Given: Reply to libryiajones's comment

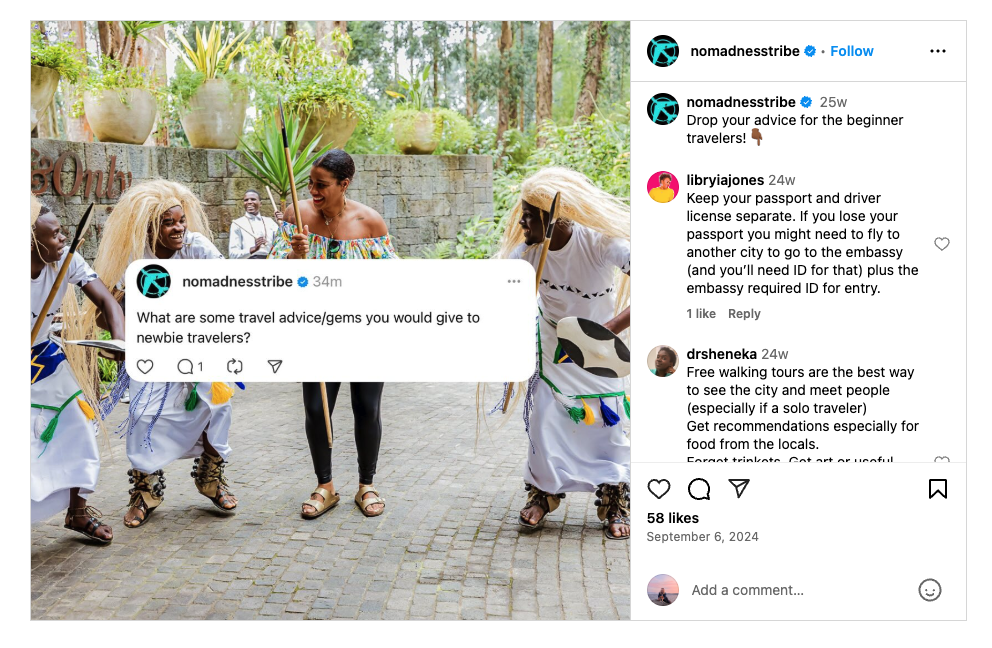Looking at the screenshot, I should [x=744, y=314].
